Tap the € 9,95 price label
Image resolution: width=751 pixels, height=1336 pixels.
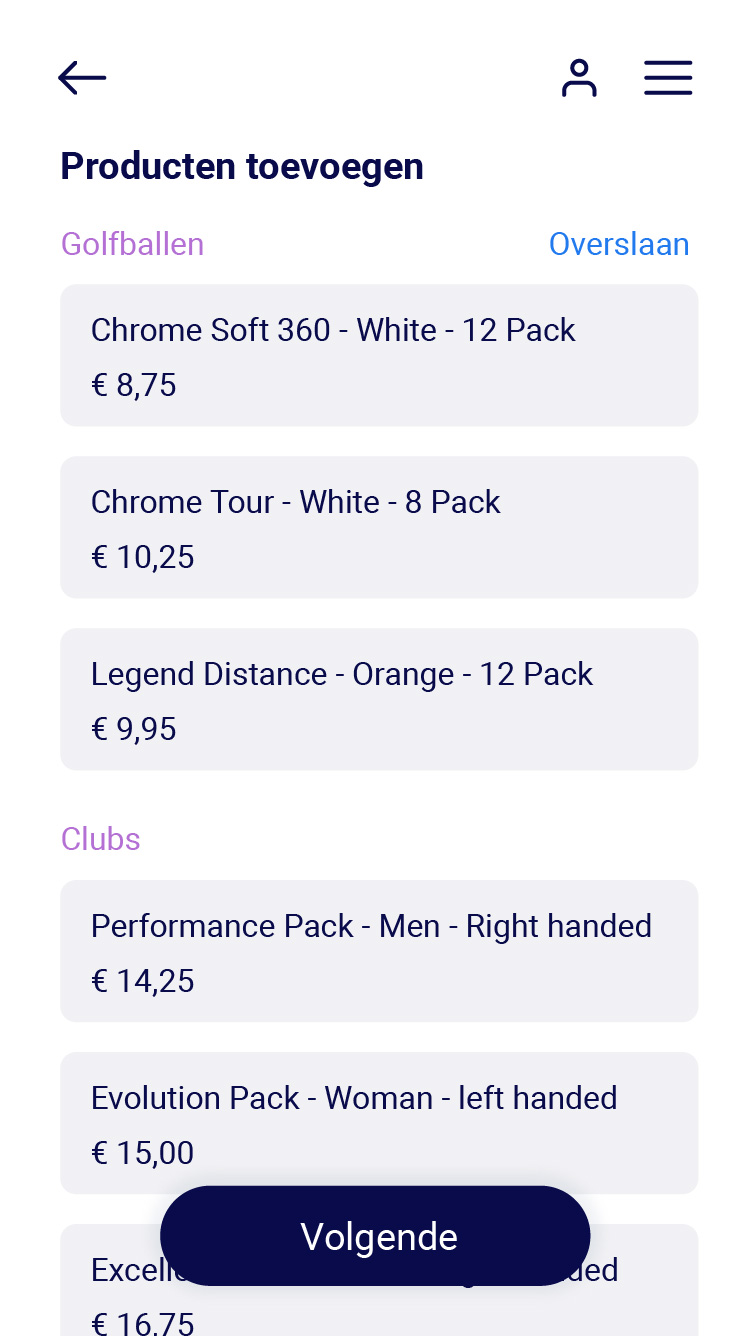click(x=134, y=729)
